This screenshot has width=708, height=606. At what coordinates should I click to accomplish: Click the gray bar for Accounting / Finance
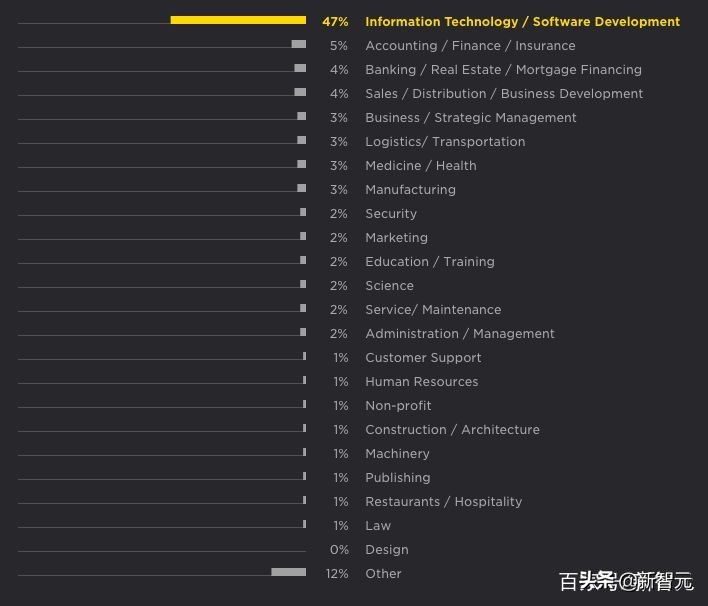[298, 44]
